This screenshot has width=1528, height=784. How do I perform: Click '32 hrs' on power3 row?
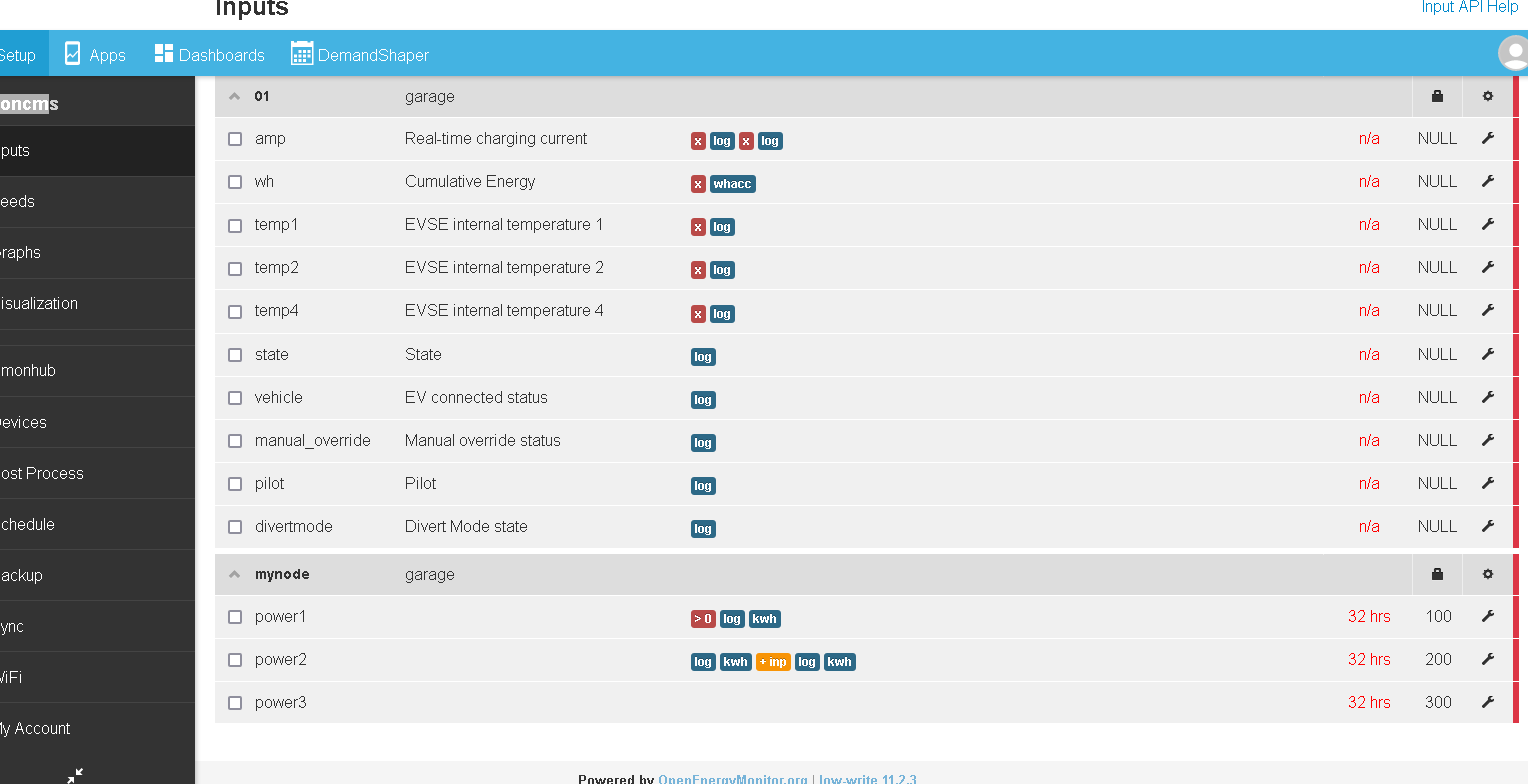(x=1369, y=703)
